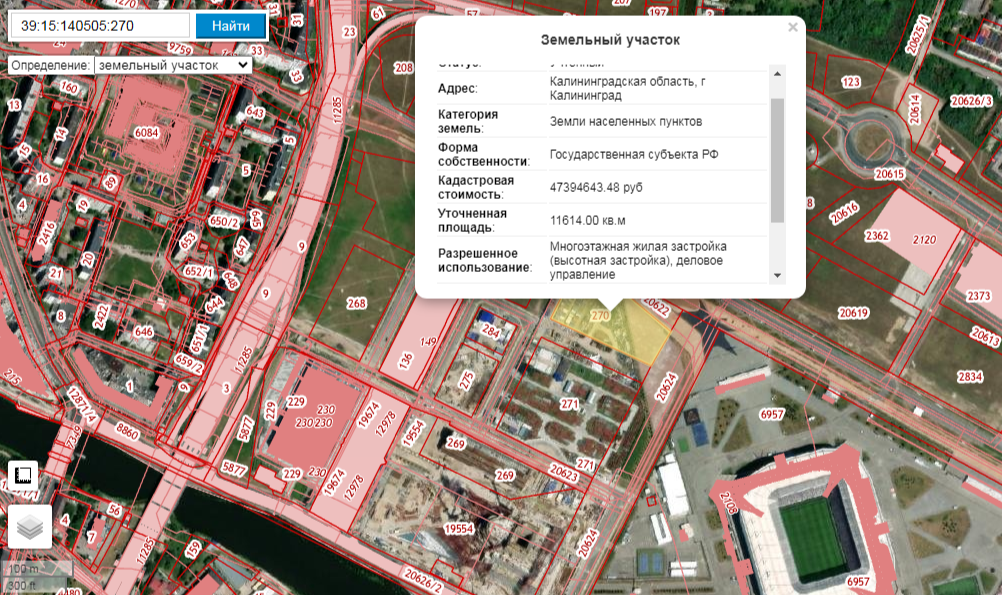Viewport: 1002px width, 595px height.
Task: Click parcel label 208 on map
Action: pyautogui.click(x=404, y=67)
